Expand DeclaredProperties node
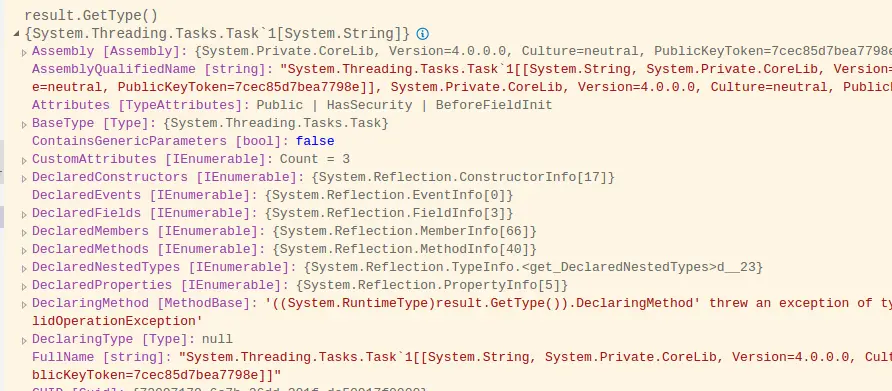892x391 pixels. (24, 286)
